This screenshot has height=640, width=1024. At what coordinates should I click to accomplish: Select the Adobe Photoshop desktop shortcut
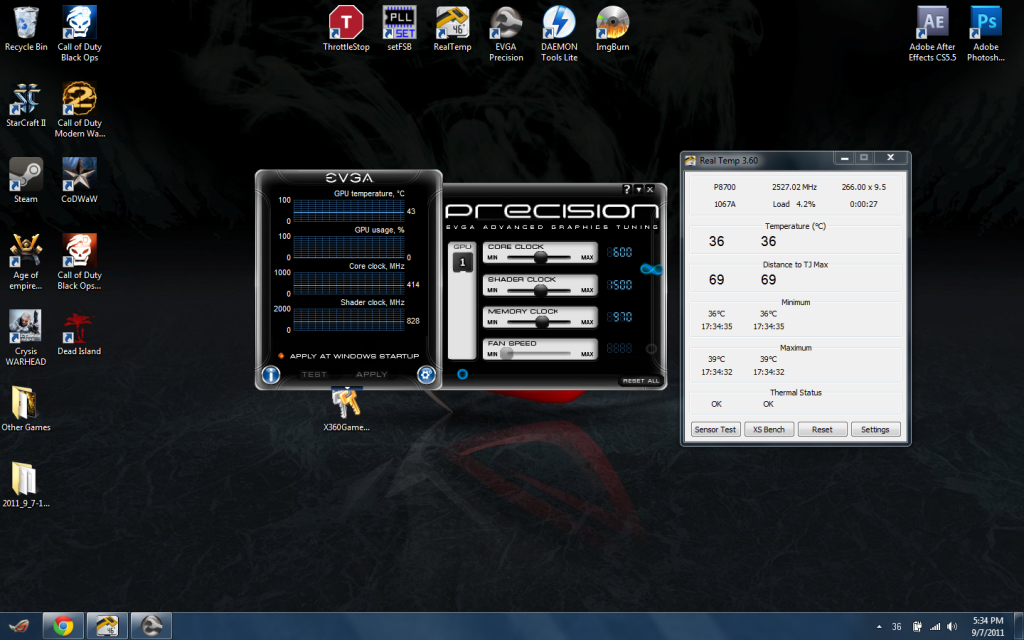[986, 34]
